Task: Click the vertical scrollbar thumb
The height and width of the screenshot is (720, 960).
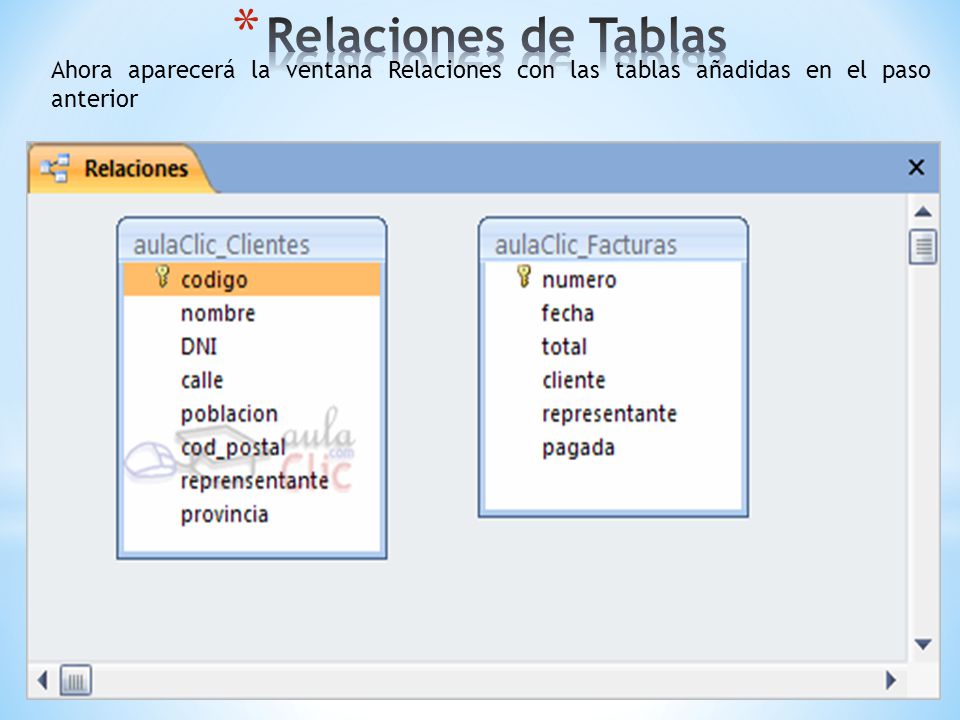Action: [923, 247]
